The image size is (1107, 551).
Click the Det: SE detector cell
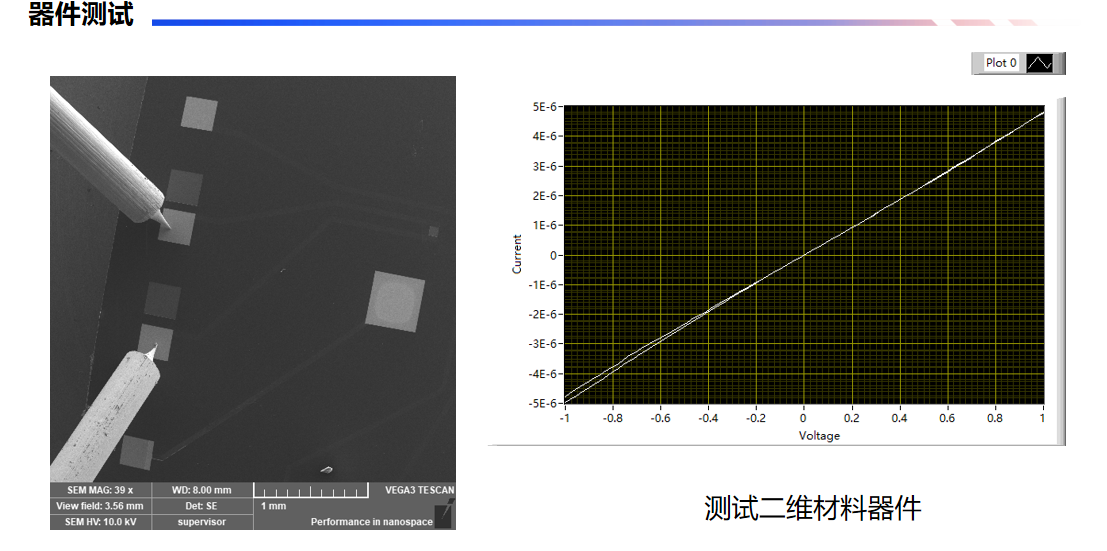tap(201, 506)
